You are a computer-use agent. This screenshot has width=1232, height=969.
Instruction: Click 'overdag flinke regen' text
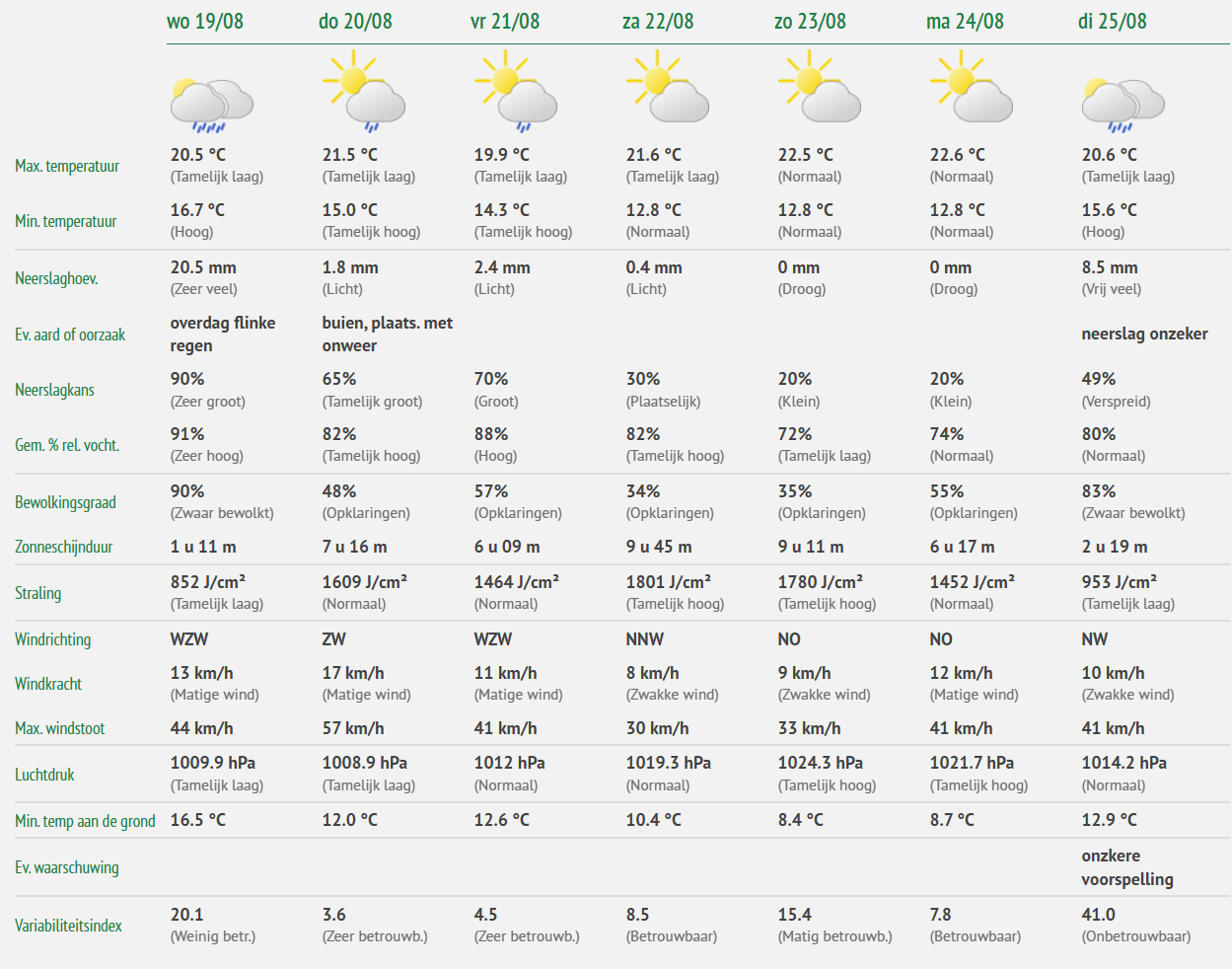[x=223, y=335]
